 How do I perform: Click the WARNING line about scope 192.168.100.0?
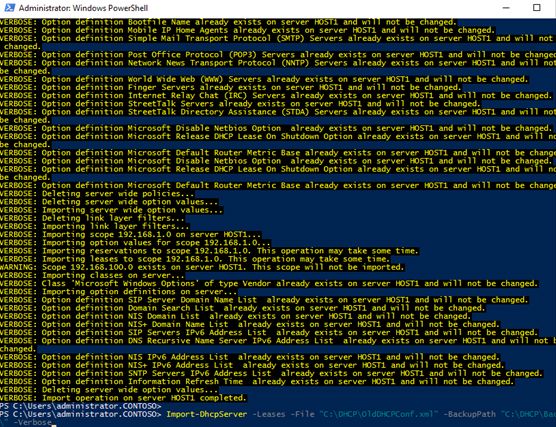(202, 267)
